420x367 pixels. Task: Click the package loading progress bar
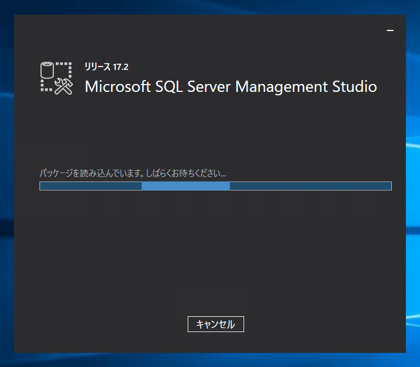click(215, 186)
